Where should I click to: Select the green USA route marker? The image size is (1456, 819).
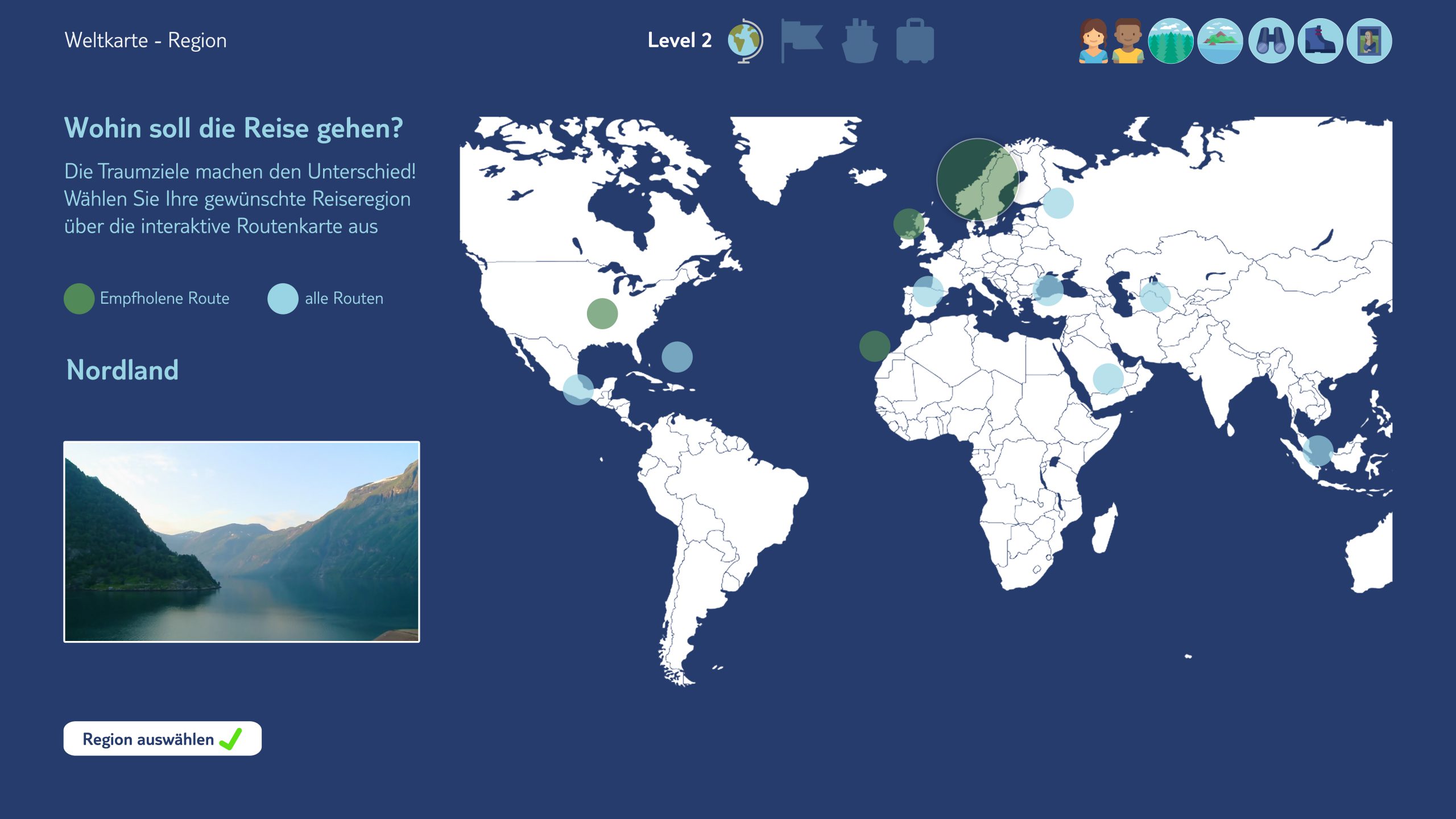(x=602, y=313)
